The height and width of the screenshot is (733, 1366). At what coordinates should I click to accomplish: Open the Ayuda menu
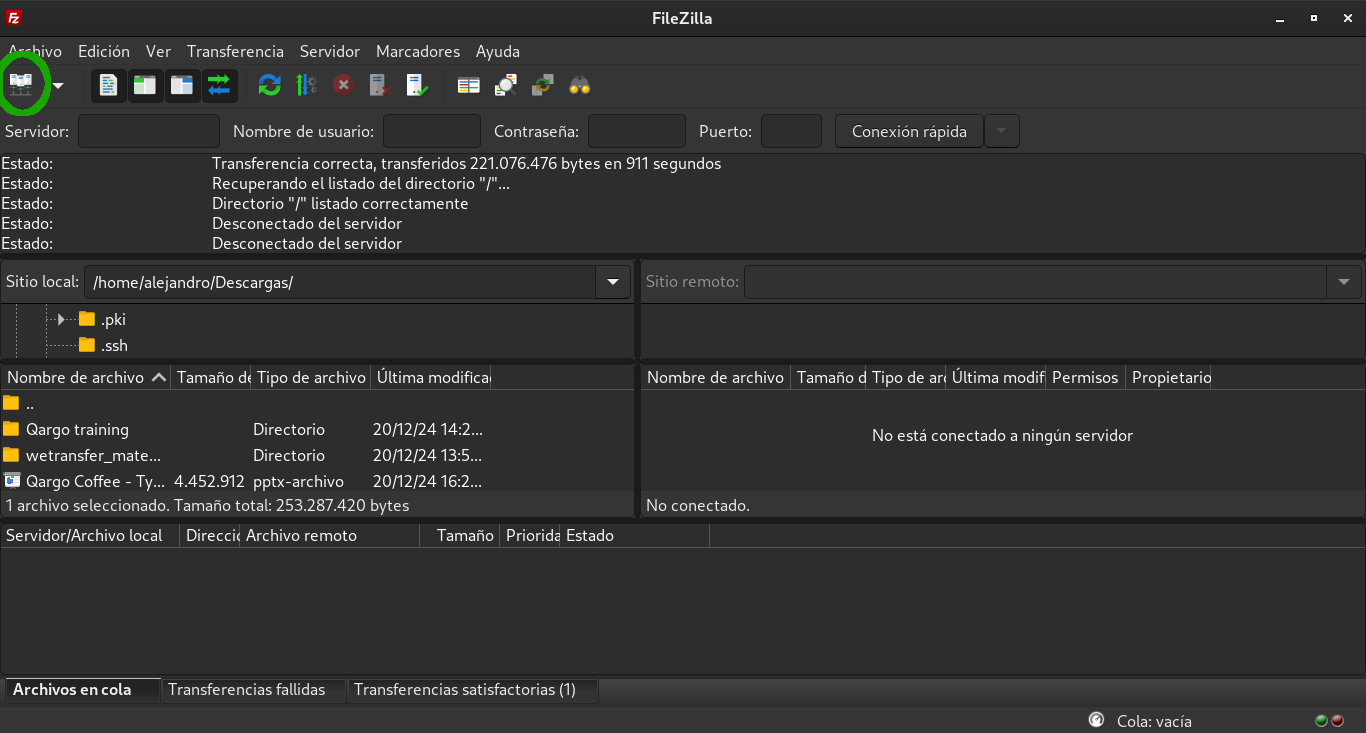click(x=498, y=51)
